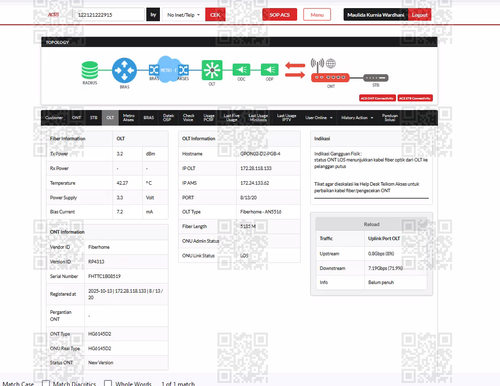Expand the History Action dropdown menu

tap(357, 118)
